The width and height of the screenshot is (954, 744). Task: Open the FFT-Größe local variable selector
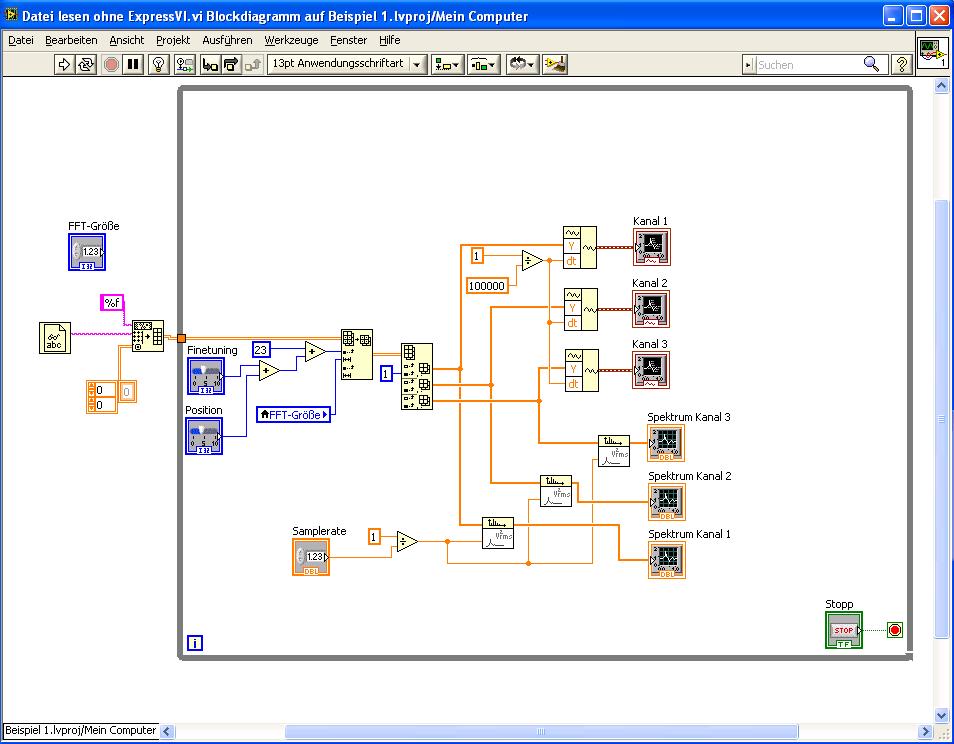click(x=293, y=414)
